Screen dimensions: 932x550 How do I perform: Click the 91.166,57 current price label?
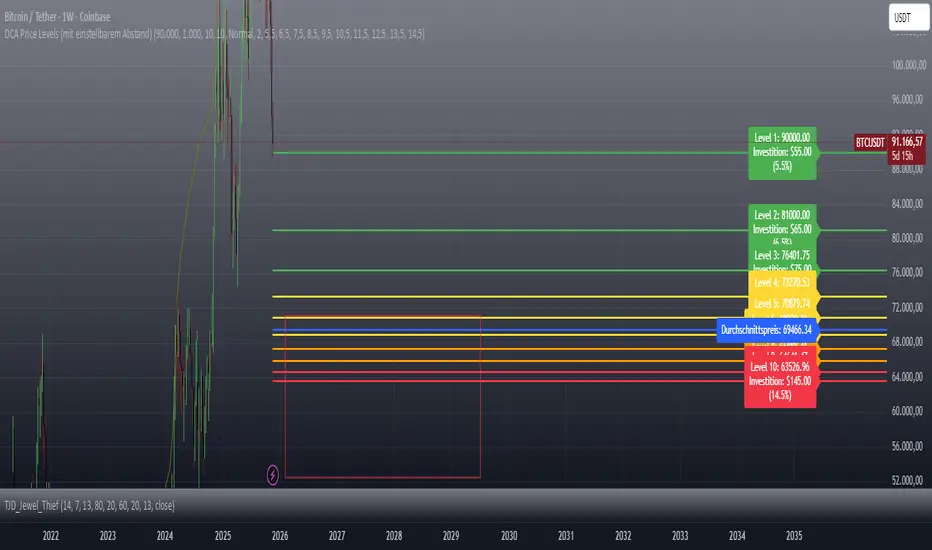(x=907, y=142)
